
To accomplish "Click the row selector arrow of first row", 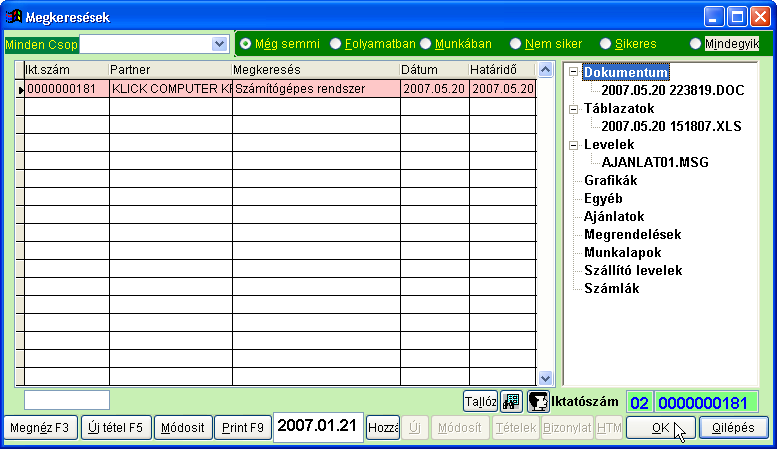I will [20, 89].
